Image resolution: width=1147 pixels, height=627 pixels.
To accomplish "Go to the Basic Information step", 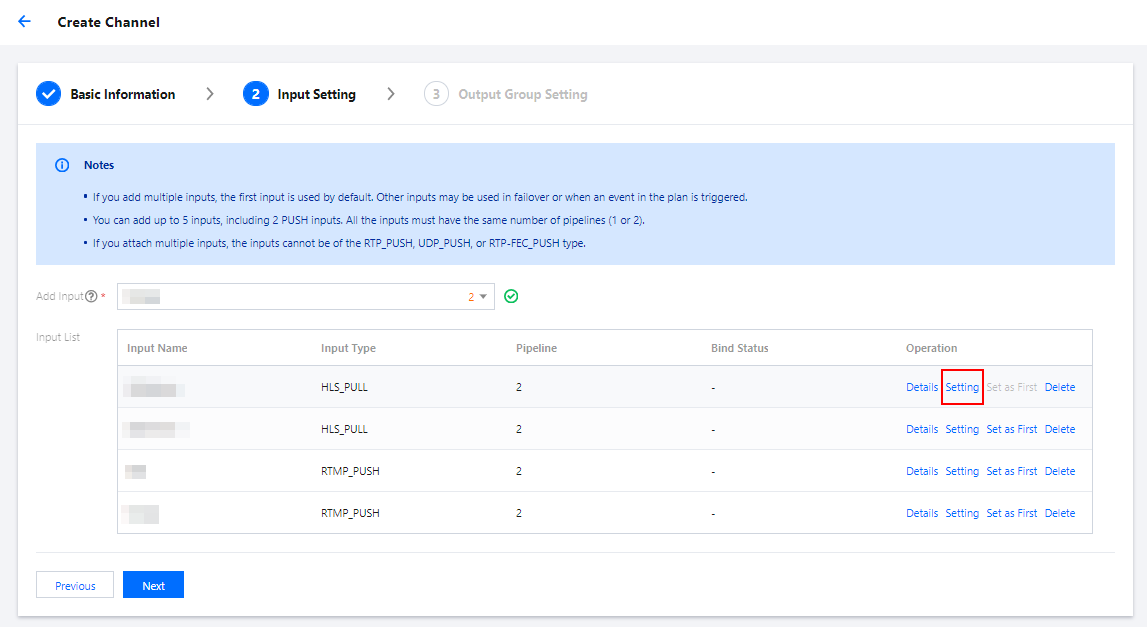I will (122, 94).
